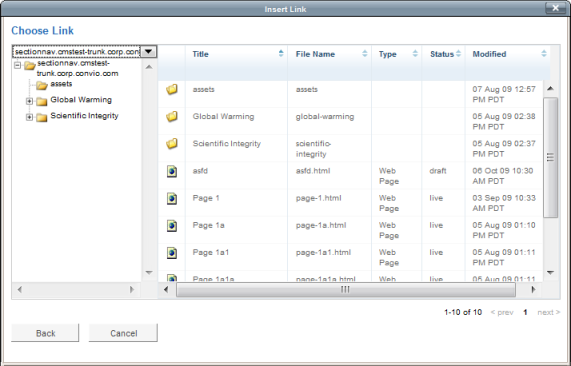Click the tree panel's scroll right arrow
Viewport: 571px width, 366px height.
coord(132,290)
